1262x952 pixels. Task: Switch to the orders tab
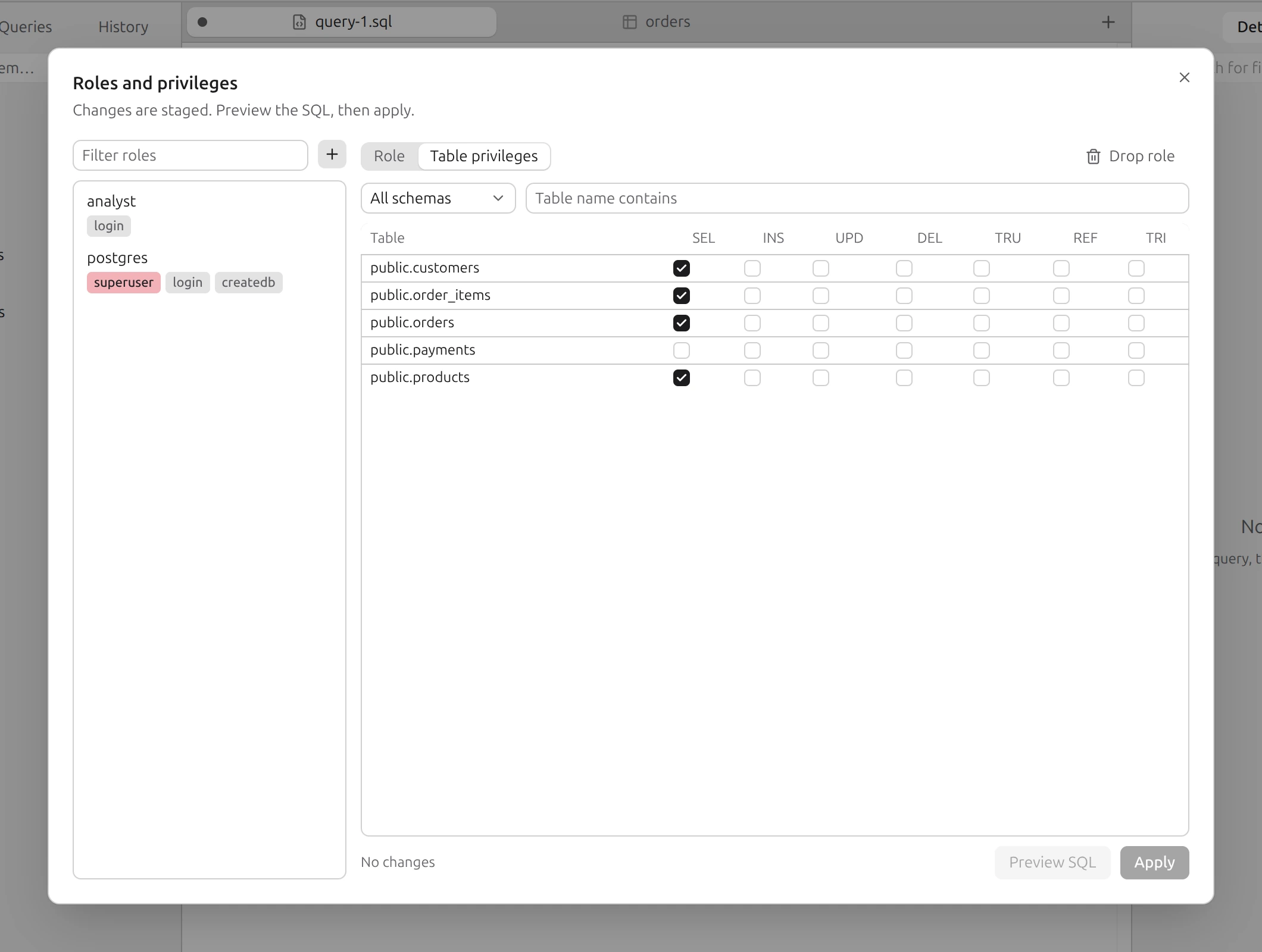tap(655, 22)
